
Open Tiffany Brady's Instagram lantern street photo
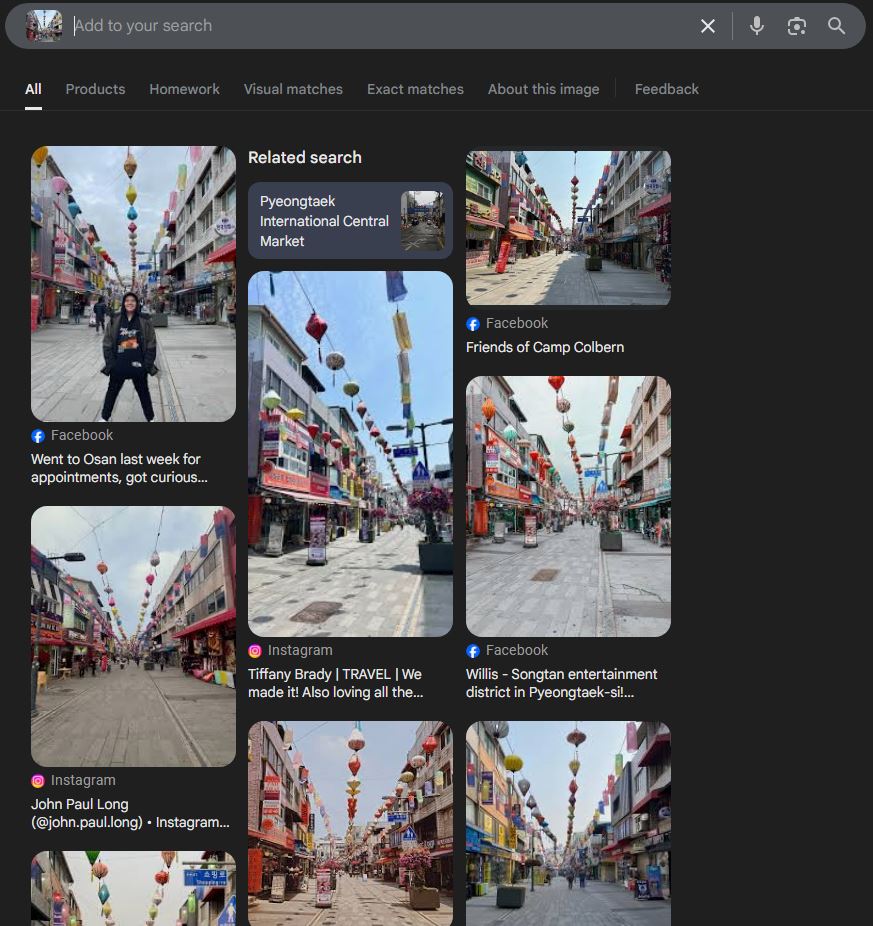(350, 454)
